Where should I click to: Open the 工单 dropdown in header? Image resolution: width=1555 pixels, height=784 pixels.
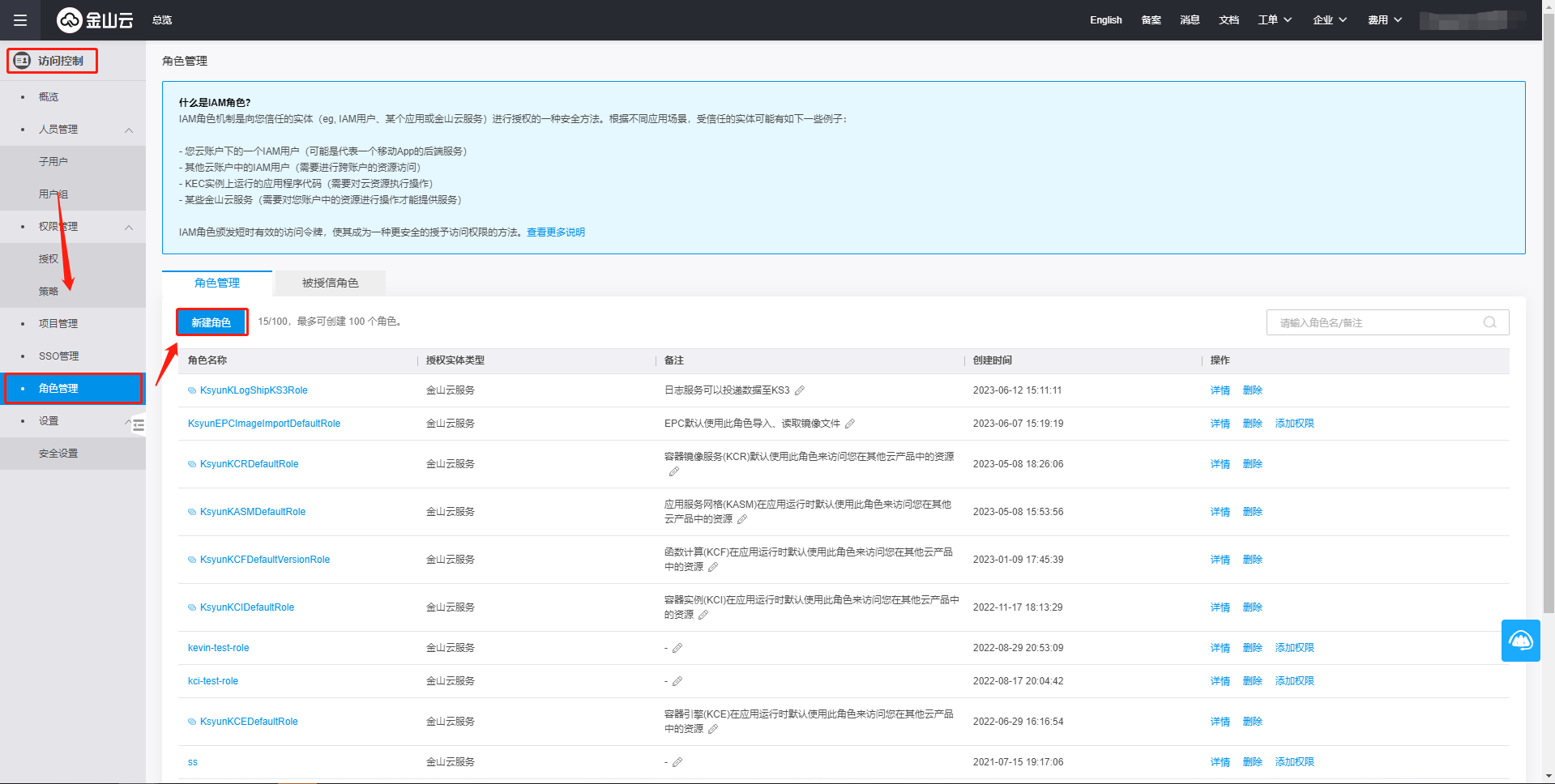point(1275,20)
